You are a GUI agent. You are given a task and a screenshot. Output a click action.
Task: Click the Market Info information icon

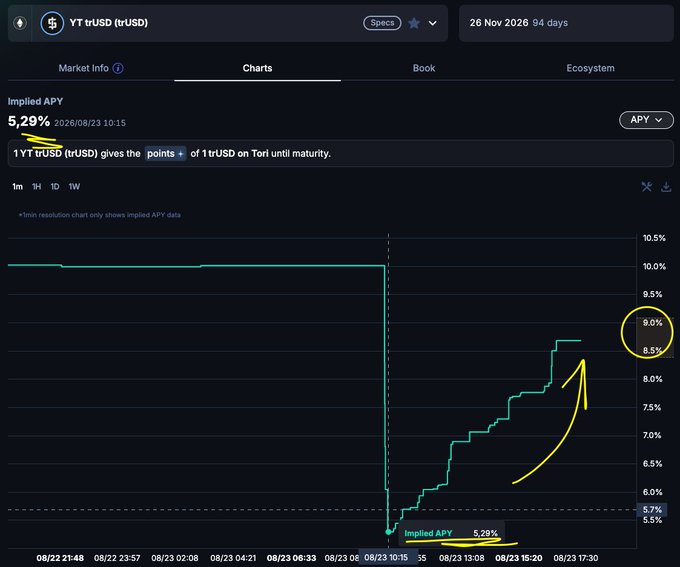118,68
